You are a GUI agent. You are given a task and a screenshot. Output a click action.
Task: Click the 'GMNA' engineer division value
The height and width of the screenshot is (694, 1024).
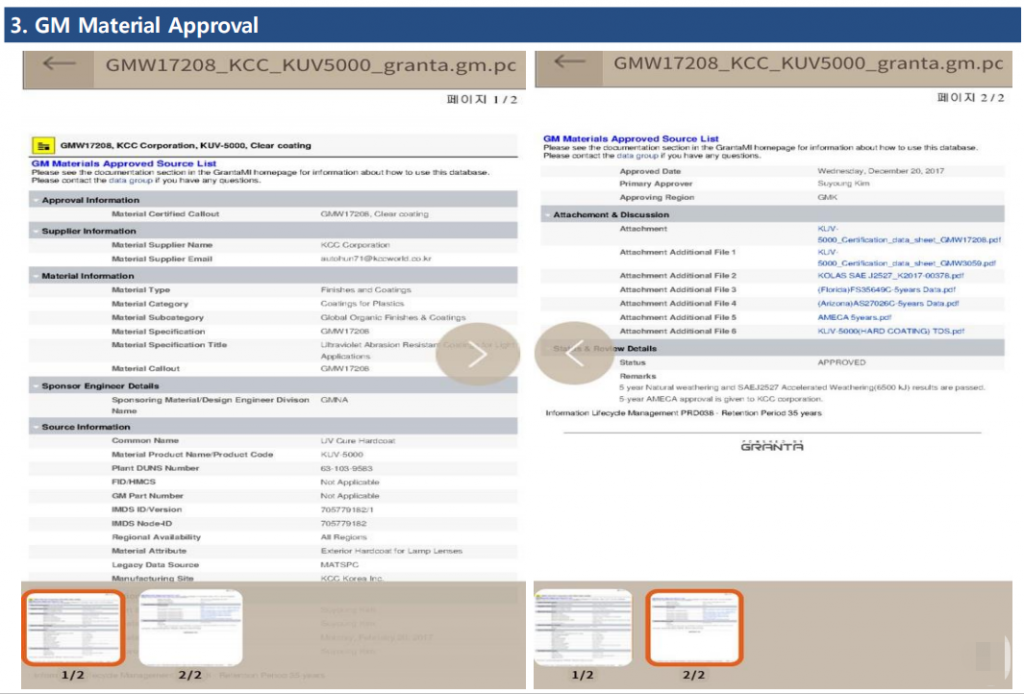[x=334, y=400]
